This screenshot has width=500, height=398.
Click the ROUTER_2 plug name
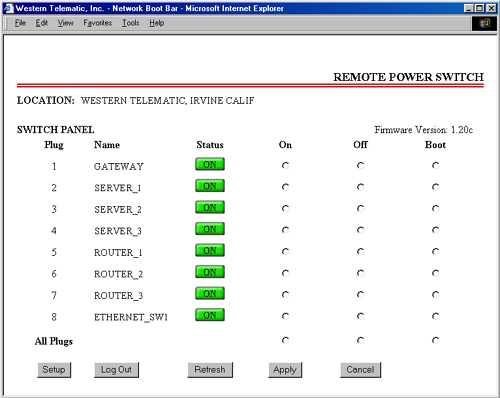pyautogui.click(x=118, y=274)
